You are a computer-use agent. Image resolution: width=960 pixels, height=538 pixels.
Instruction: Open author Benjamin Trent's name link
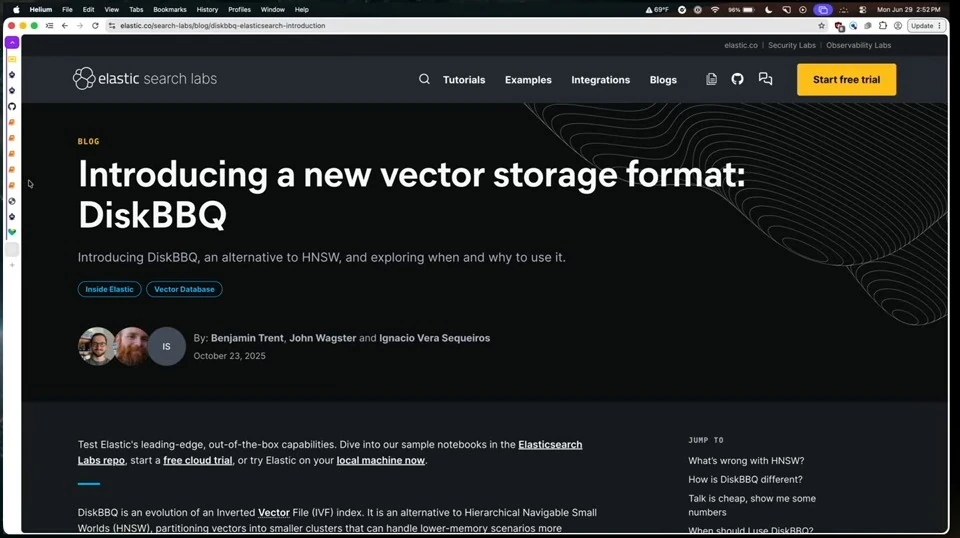[247, 338]
